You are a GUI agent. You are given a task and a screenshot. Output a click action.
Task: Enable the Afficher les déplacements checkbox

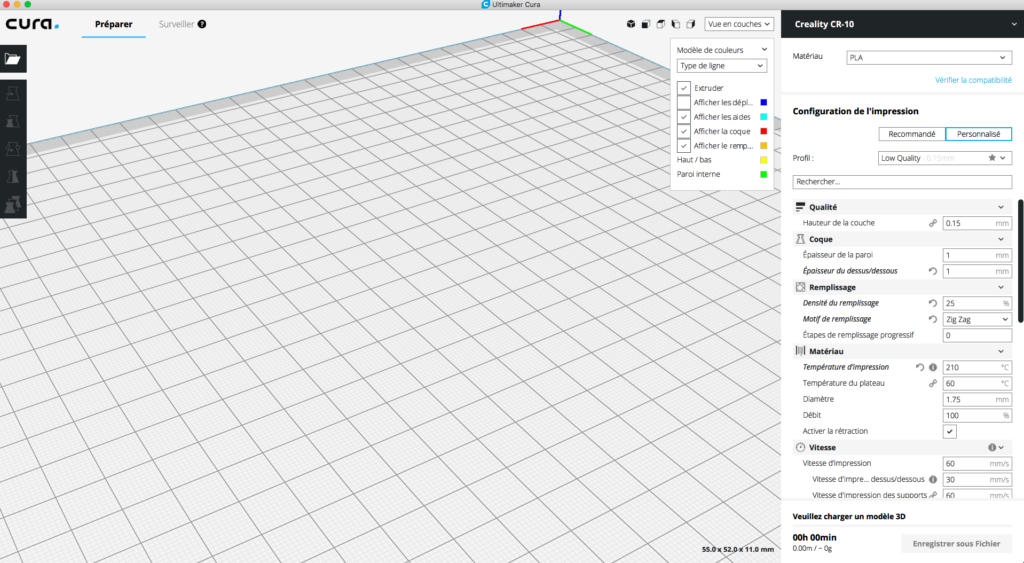coord(684,102)
